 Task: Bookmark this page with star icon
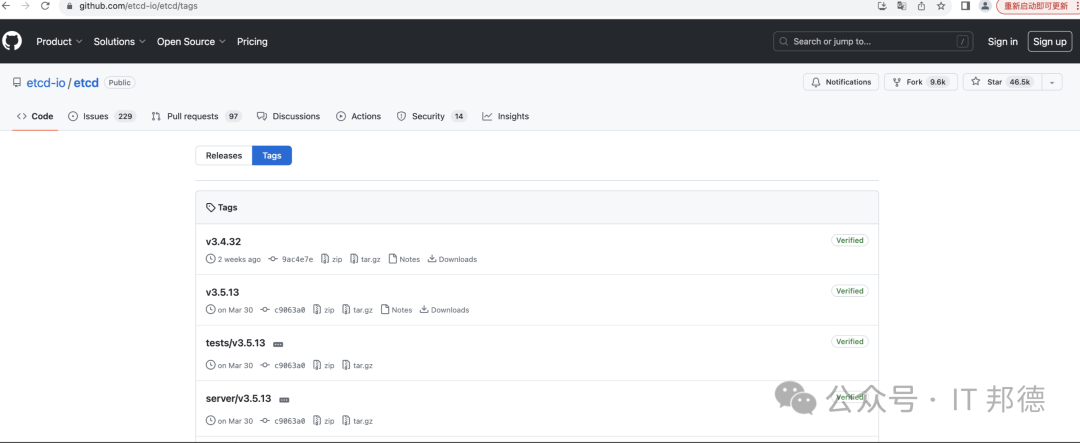point(941,6)
